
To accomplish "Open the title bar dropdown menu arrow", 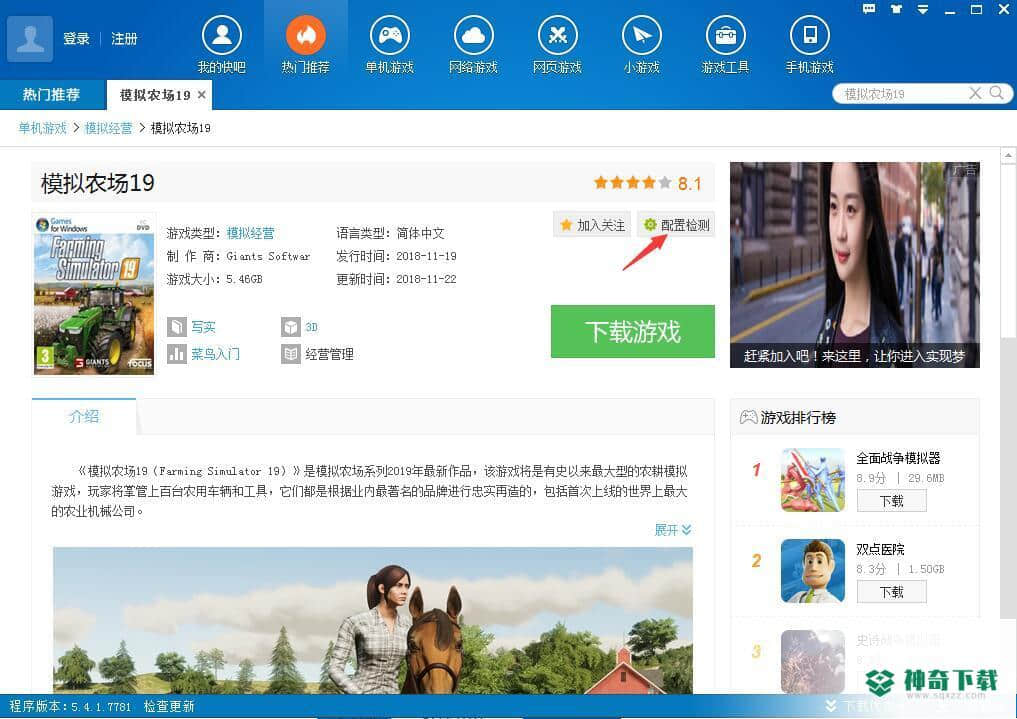I will click(x=922, y=8).
